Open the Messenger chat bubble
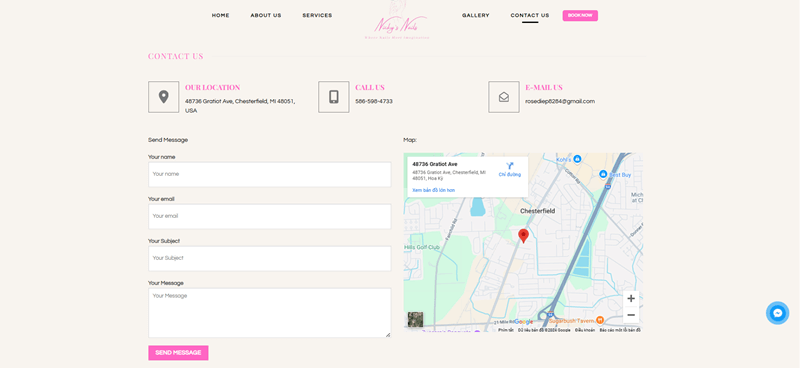The height and width of the screenshot is (368, 800). pos(777,313)
